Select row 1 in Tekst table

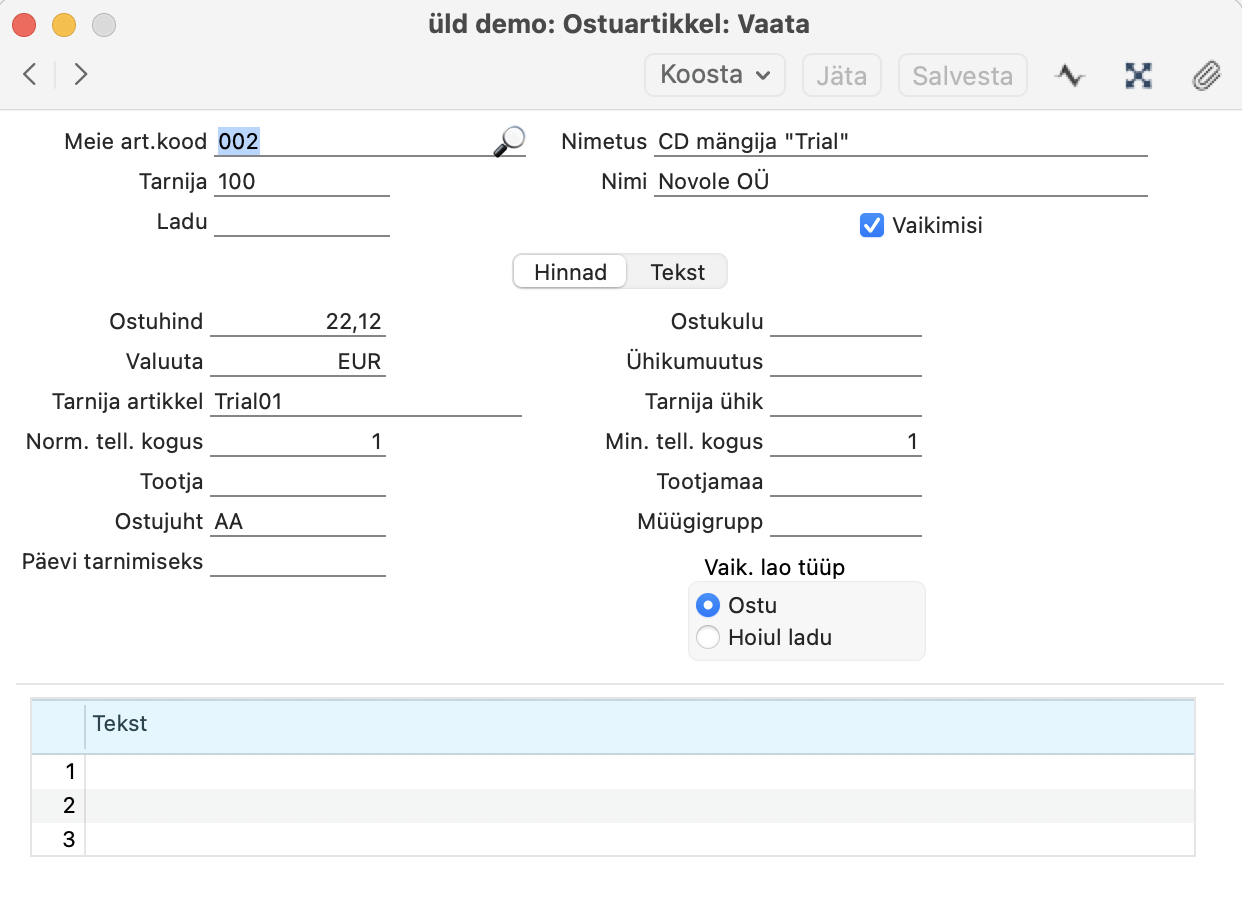640,772
